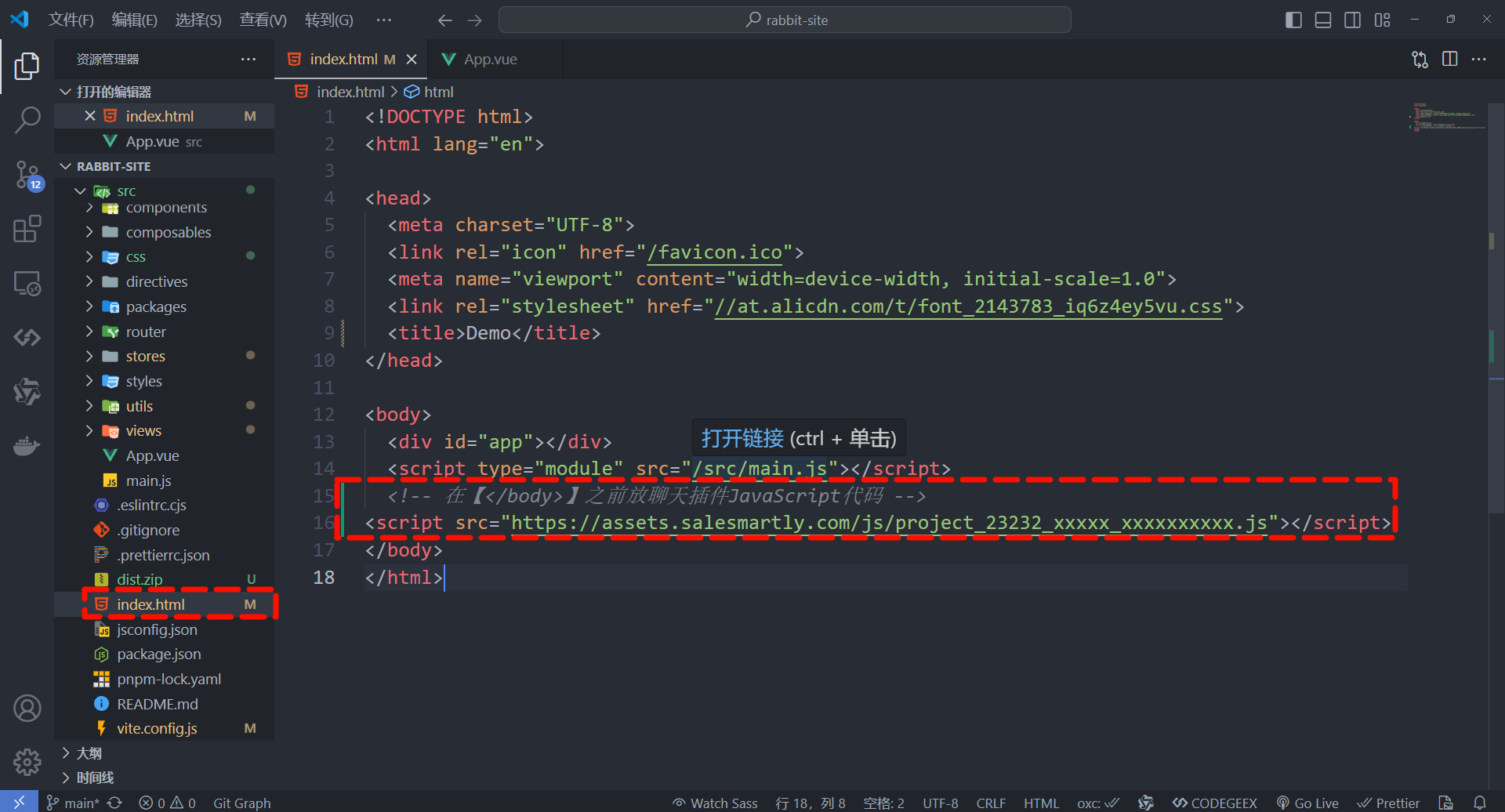Collapse the 打开的编辑器 section

point(114,92)
